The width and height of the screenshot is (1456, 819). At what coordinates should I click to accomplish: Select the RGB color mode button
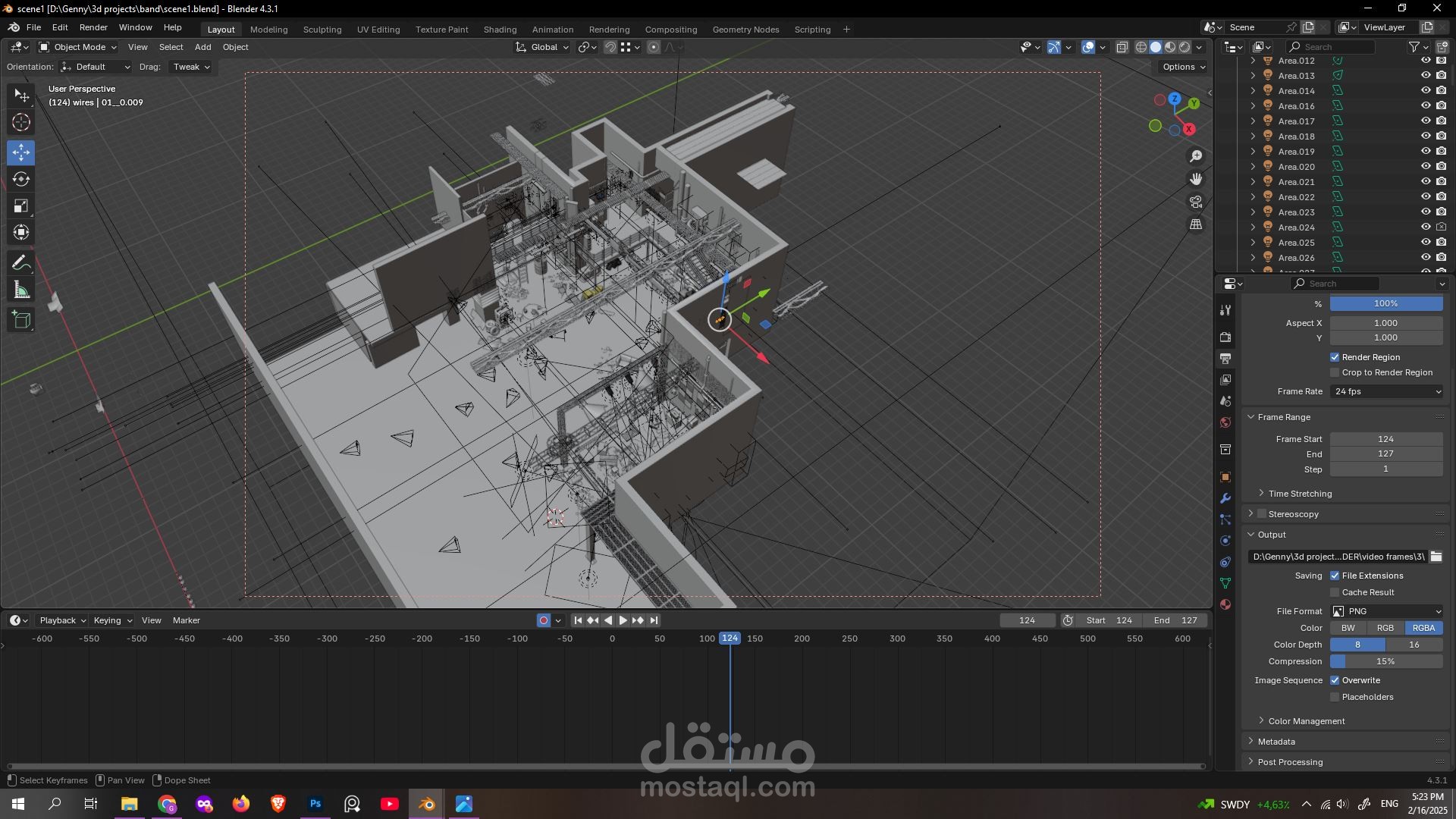tap(1385, 628)
